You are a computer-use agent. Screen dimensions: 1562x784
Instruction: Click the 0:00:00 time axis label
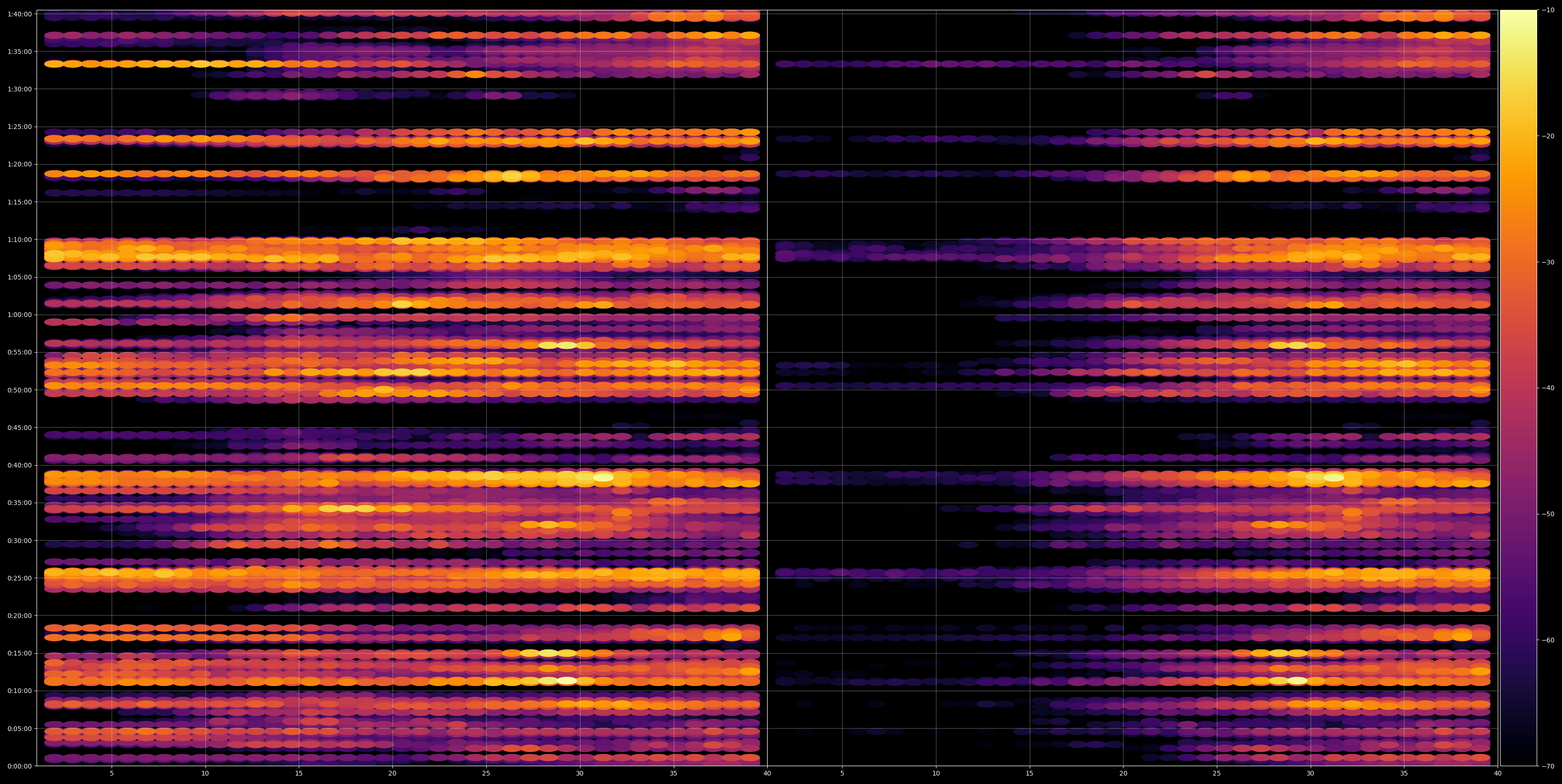click(19, 766)
